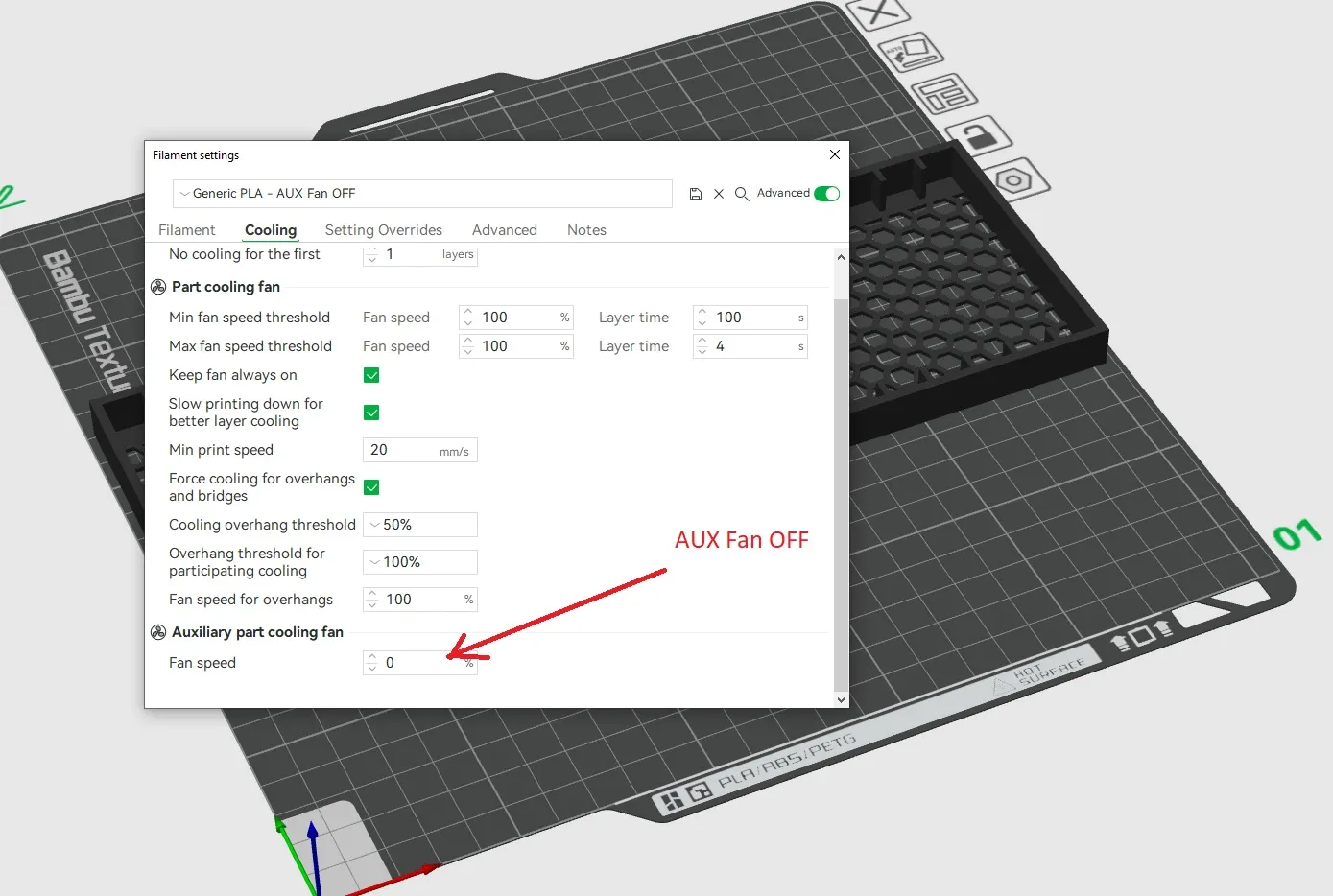Decrease Auxiliary part cooling fan speed
This screenshot has width=1333, height=896.
(372, 669)
